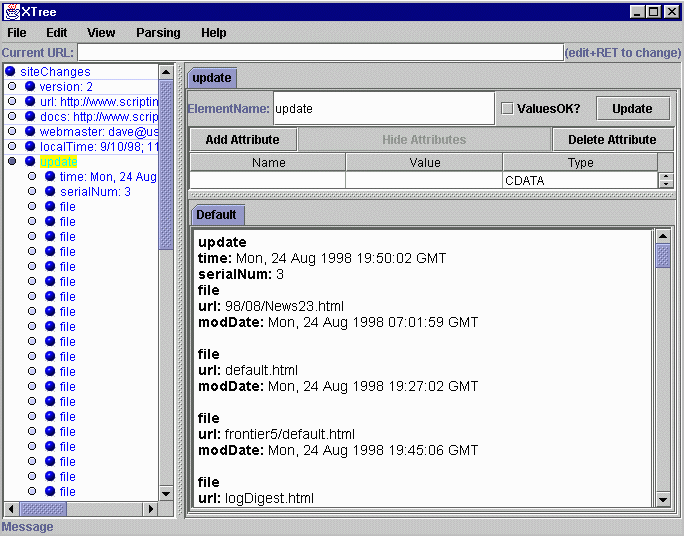Click the blue sphere icon beside serialNum: 3

click(50, 192)
